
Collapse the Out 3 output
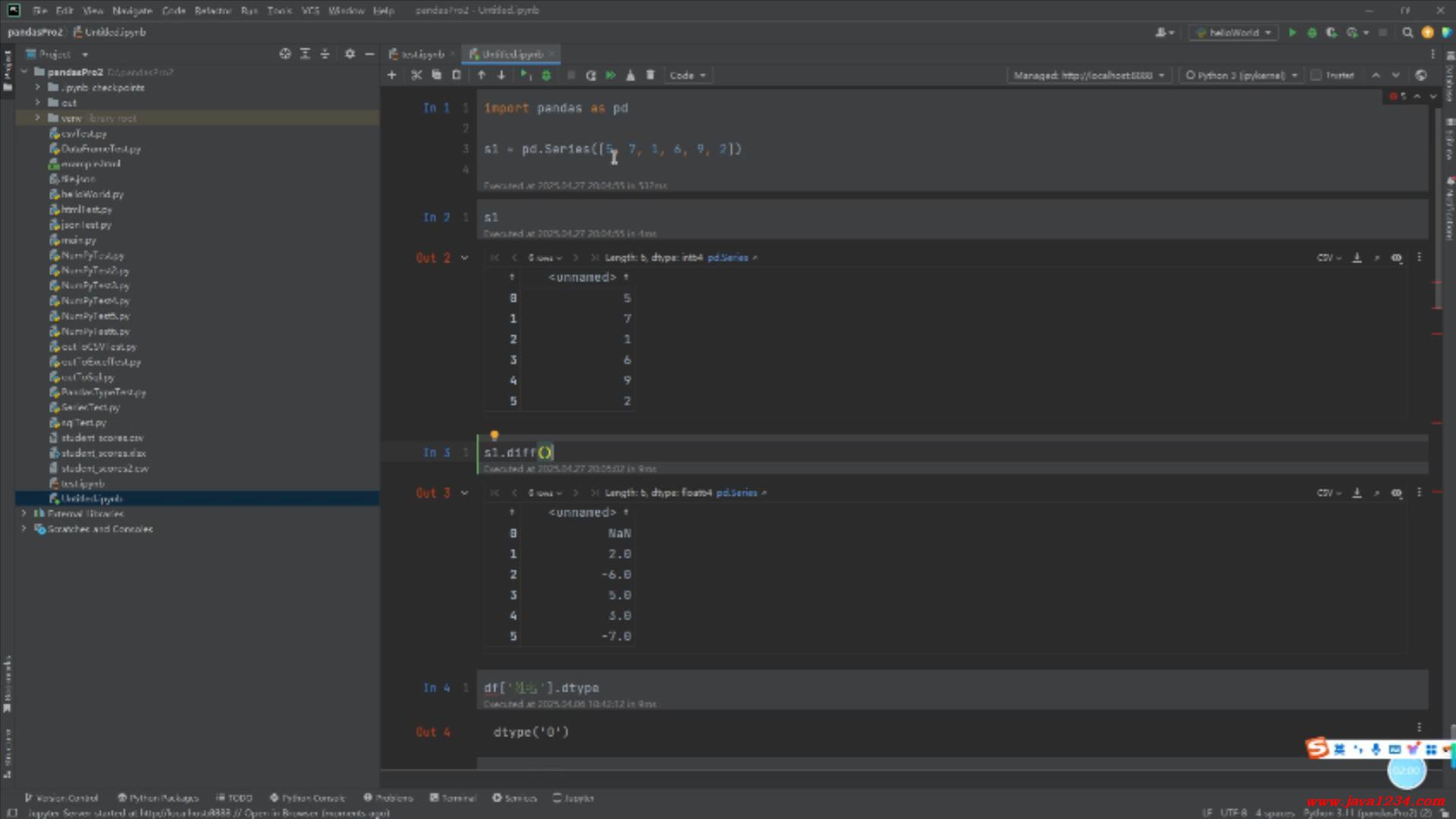click(x=465, y=493)
